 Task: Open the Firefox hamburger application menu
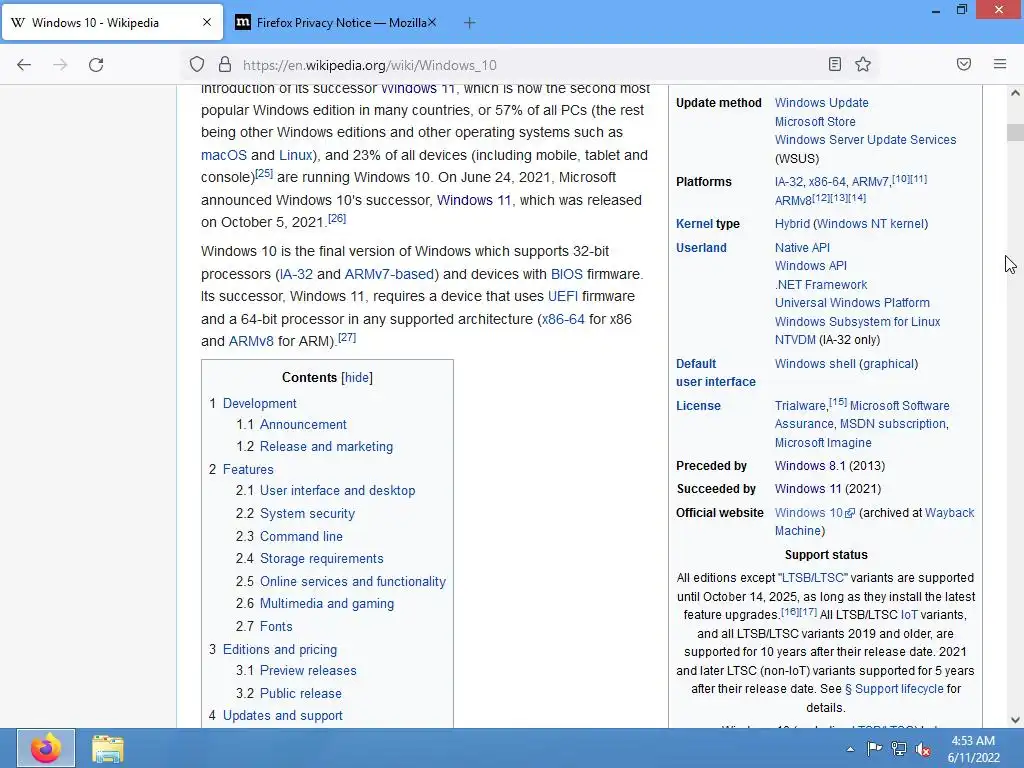(x=999, y=64)
